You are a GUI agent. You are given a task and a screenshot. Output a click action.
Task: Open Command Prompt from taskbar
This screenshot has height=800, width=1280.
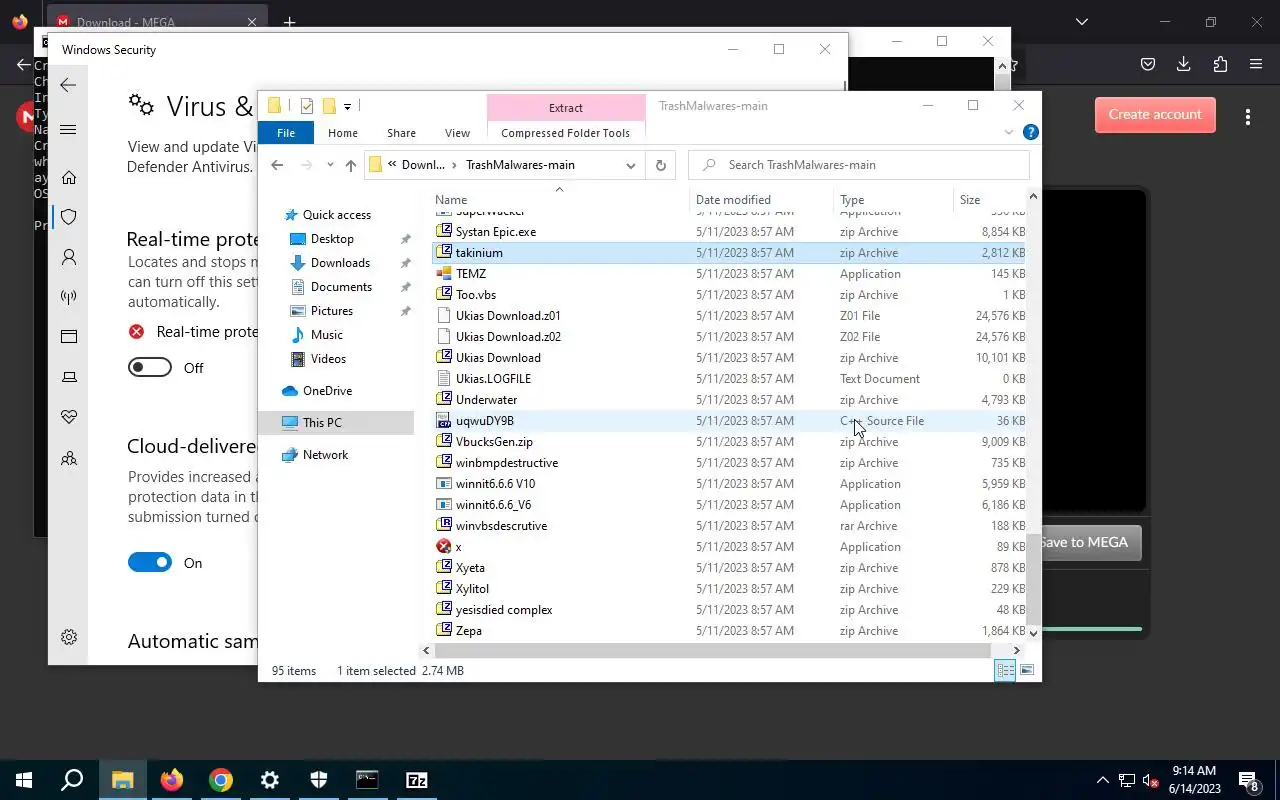click(x=367, y=780)
